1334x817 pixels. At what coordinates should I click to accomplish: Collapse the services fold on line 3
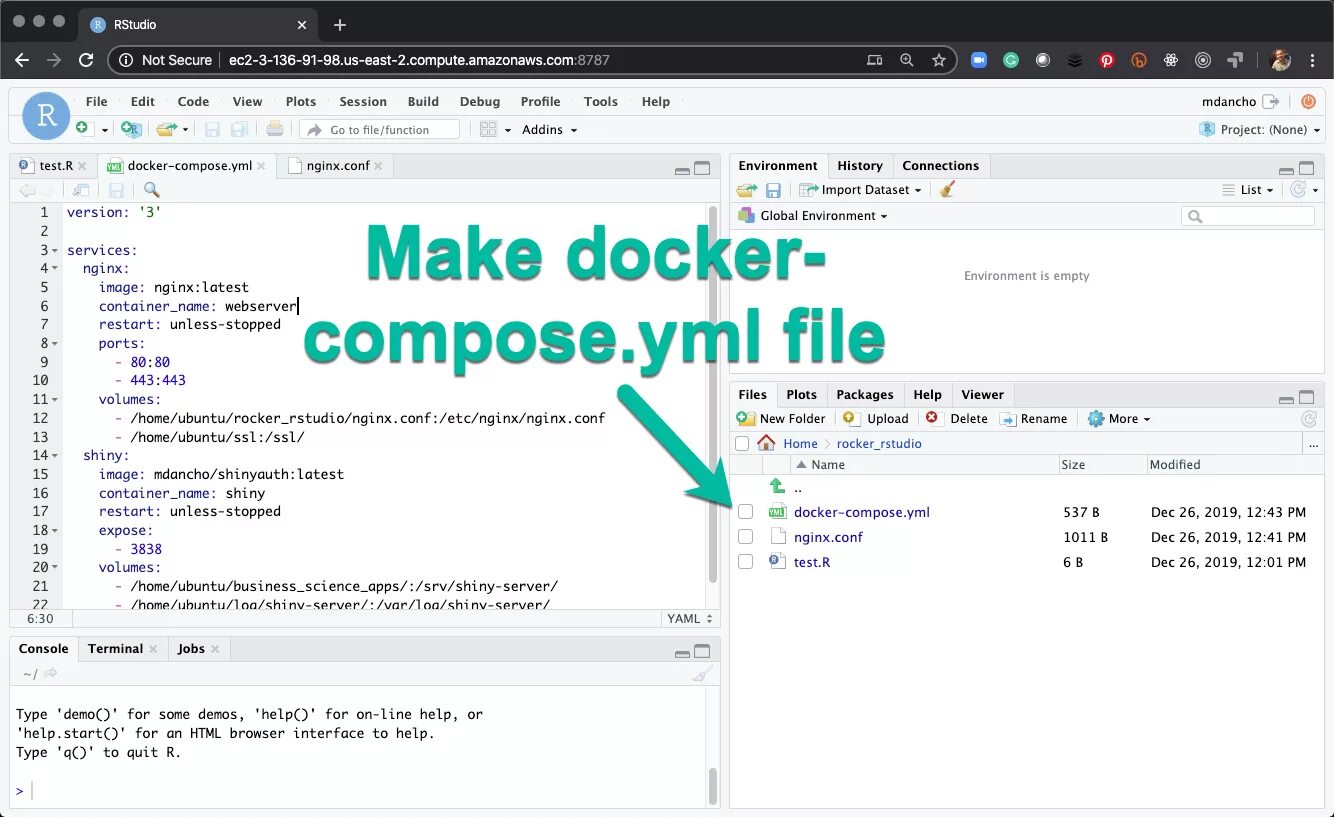55,250
